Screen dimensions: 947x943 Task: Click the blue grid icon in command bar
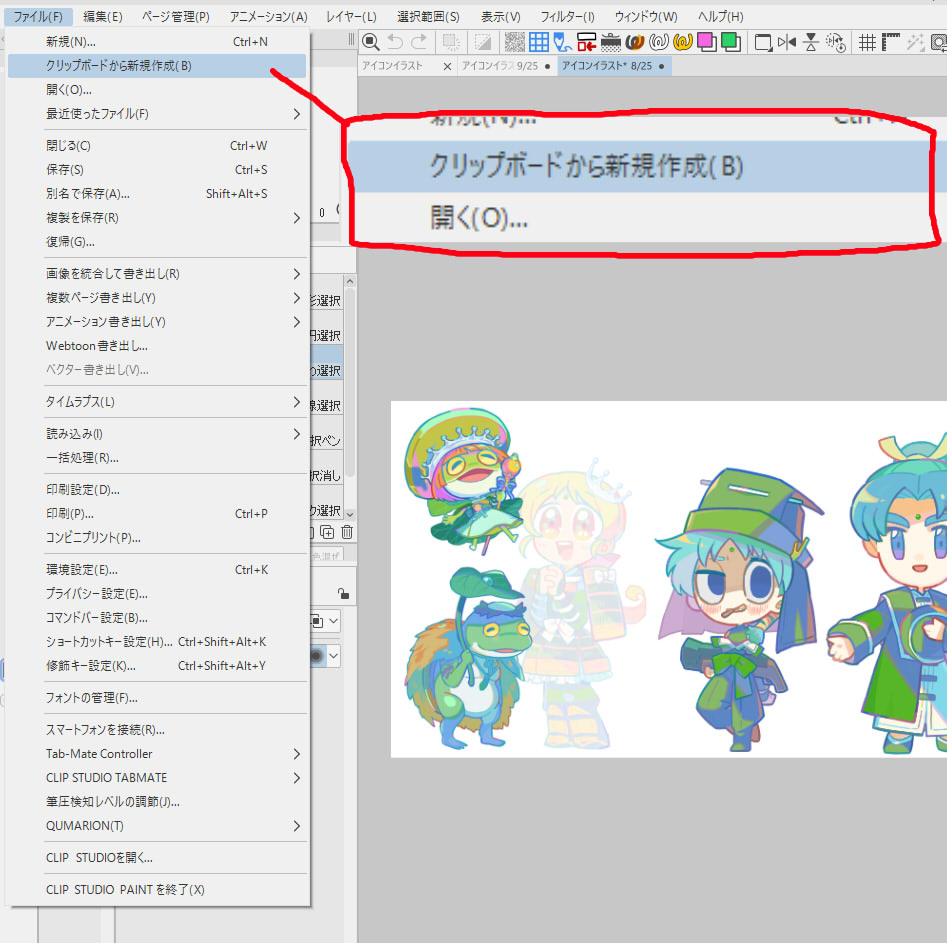539,42
